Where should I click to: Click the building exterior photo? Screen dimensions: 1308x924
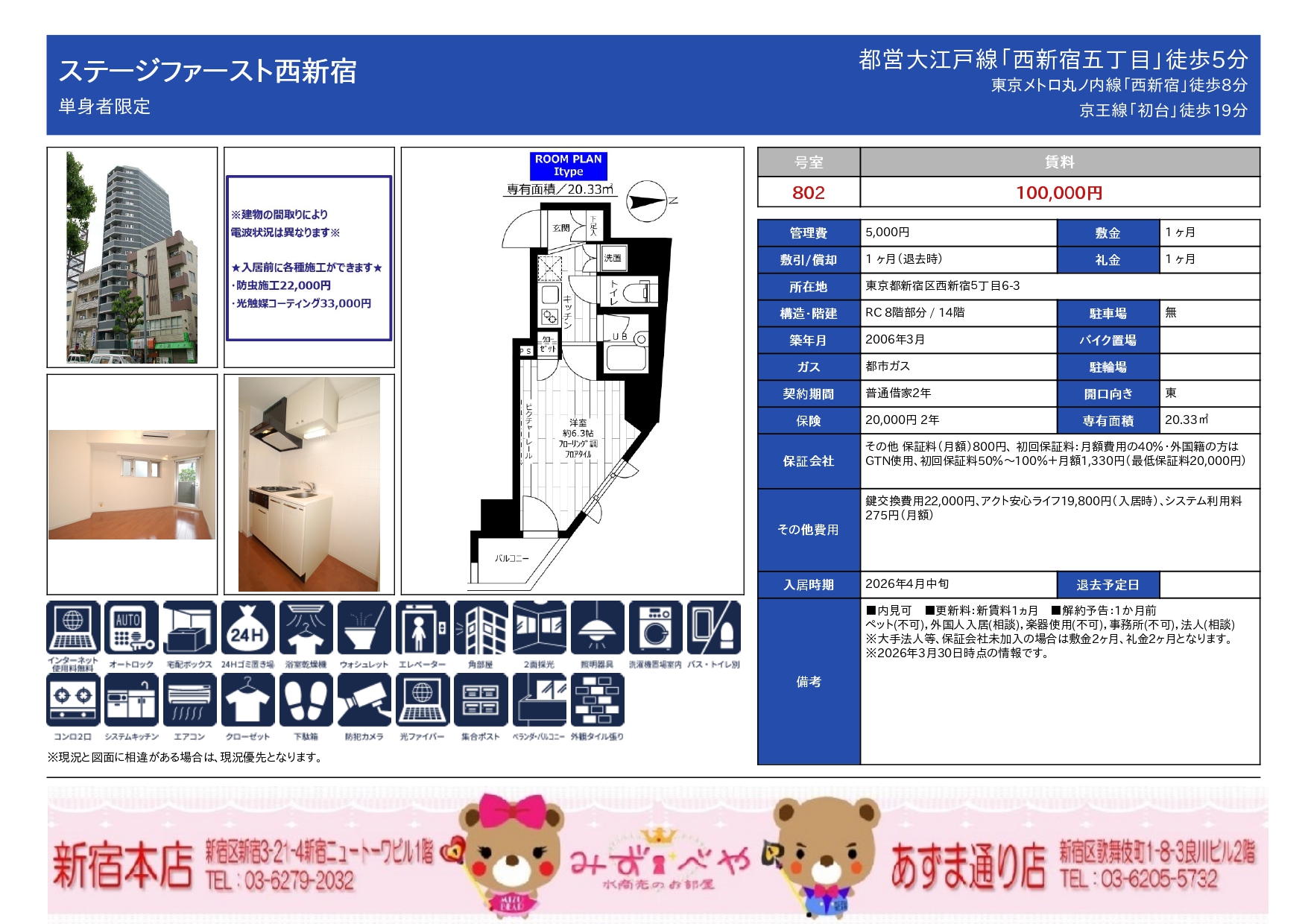(132, 257)
